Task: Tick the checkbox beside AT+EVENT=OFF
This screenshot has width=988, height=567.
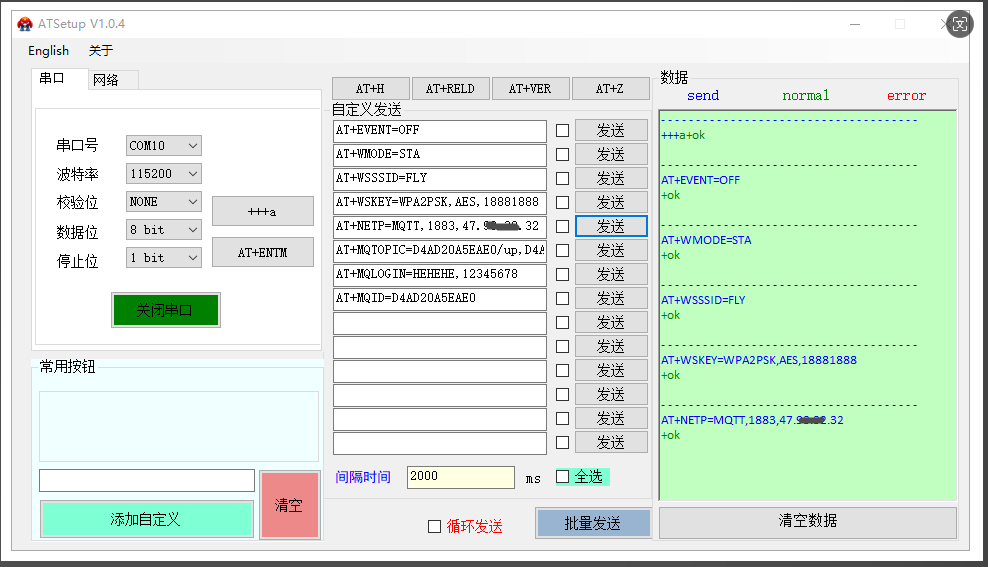Action: pos(562,130)
